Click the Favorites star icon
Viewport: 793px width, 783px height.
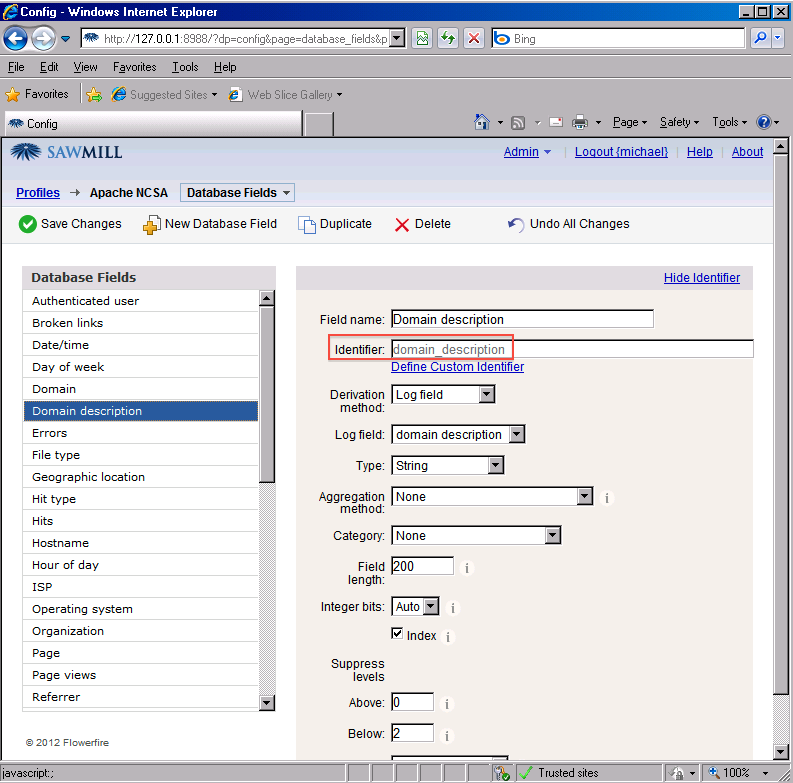coord(13,95)
